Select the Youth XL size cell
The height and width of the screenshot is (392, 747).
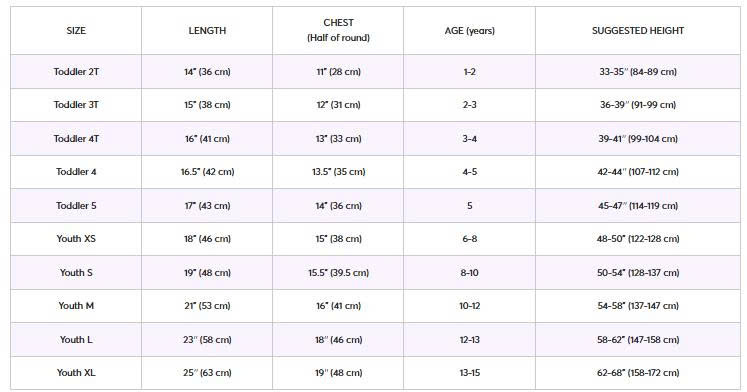[x=76, y=373]
